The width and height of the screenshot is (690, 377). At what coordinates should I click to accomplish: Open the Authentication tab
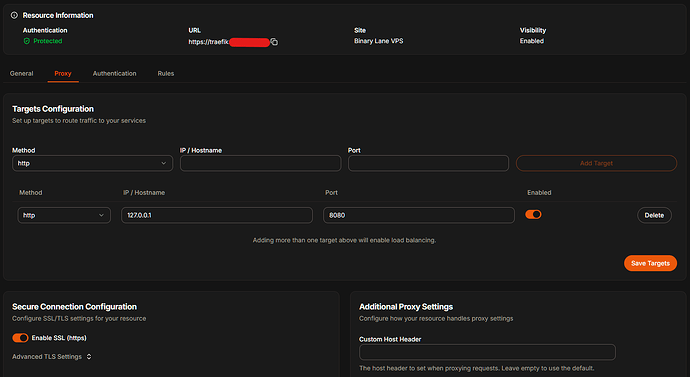coord(114,73)
